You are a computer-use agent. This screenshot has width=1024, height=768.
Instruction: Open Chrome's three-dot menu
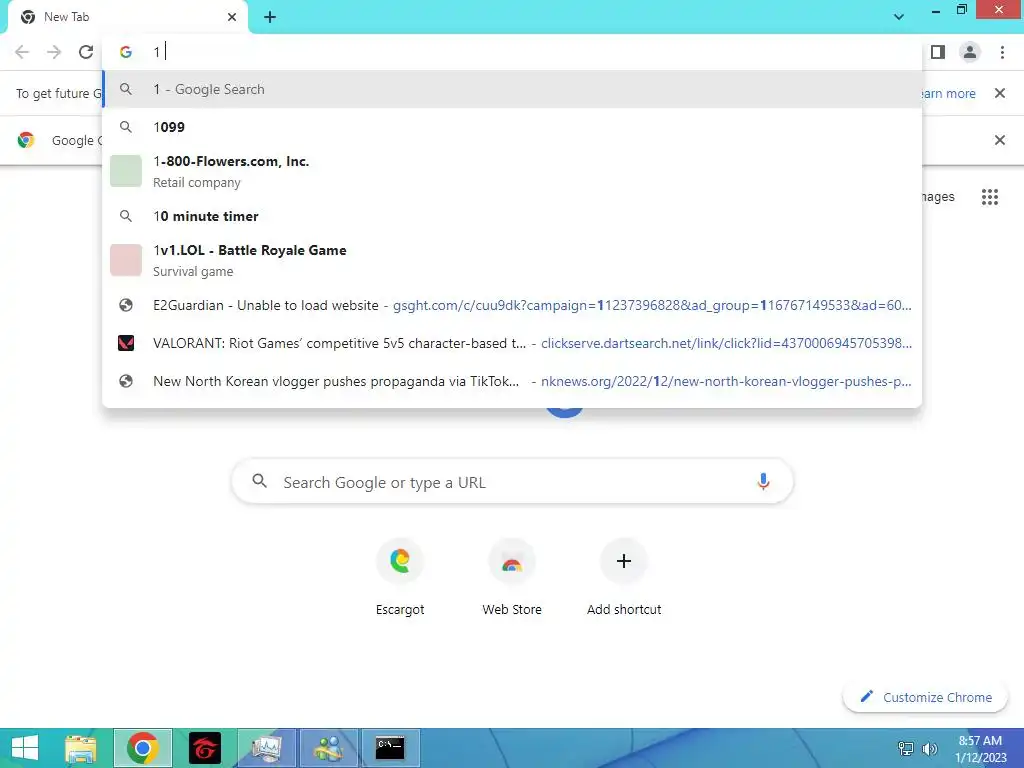(1002, 52)
